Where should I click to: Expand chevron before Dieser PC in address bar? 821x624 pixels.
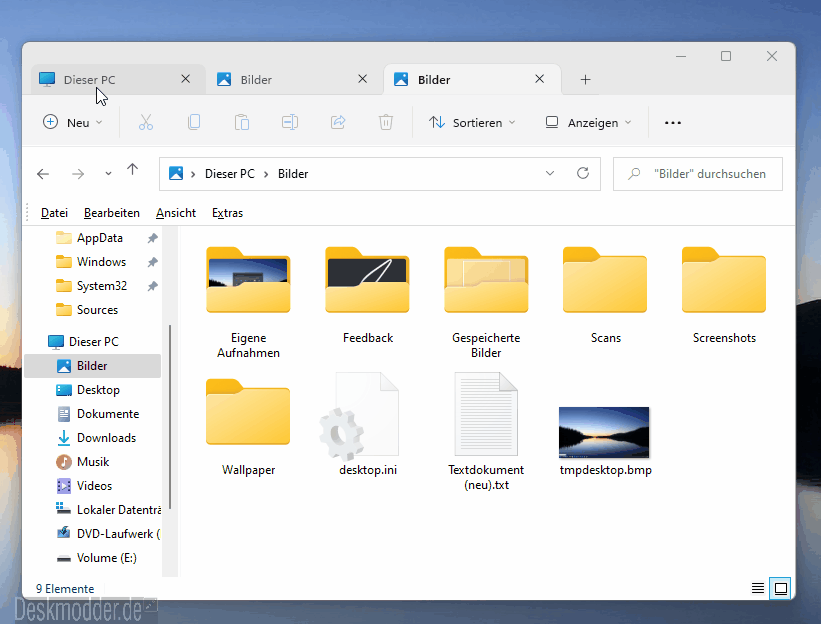click(x=193, y=174)
